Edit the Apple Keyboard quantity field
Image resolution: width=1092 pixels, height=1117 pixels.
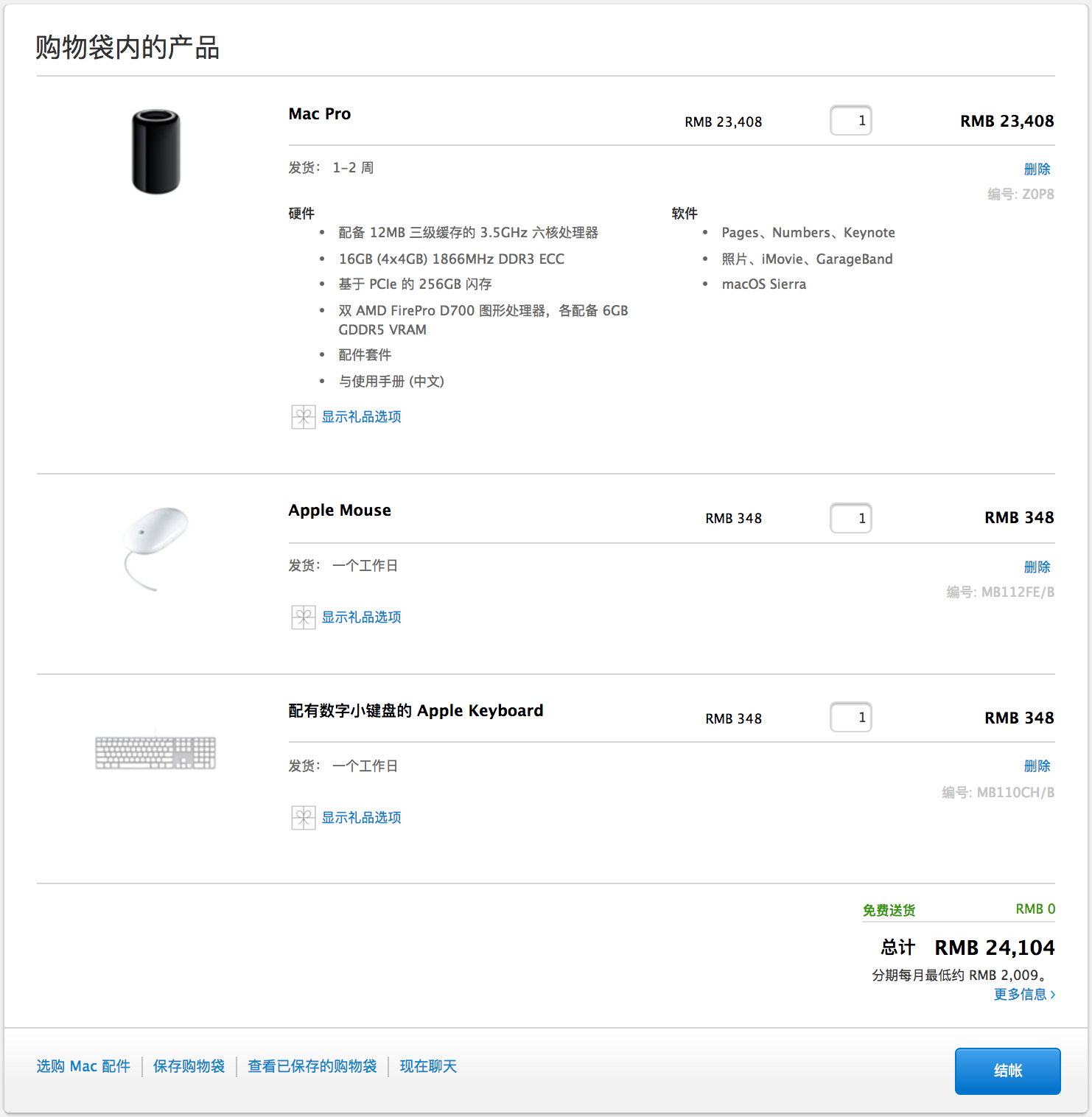pos(851,718)
